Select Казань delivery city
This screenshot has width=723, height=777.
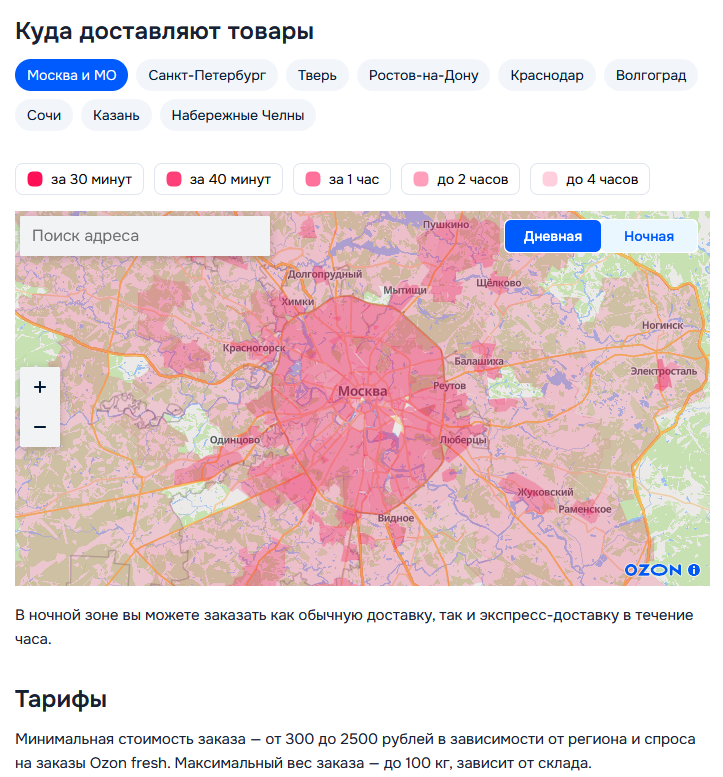[x=116, y=115]
